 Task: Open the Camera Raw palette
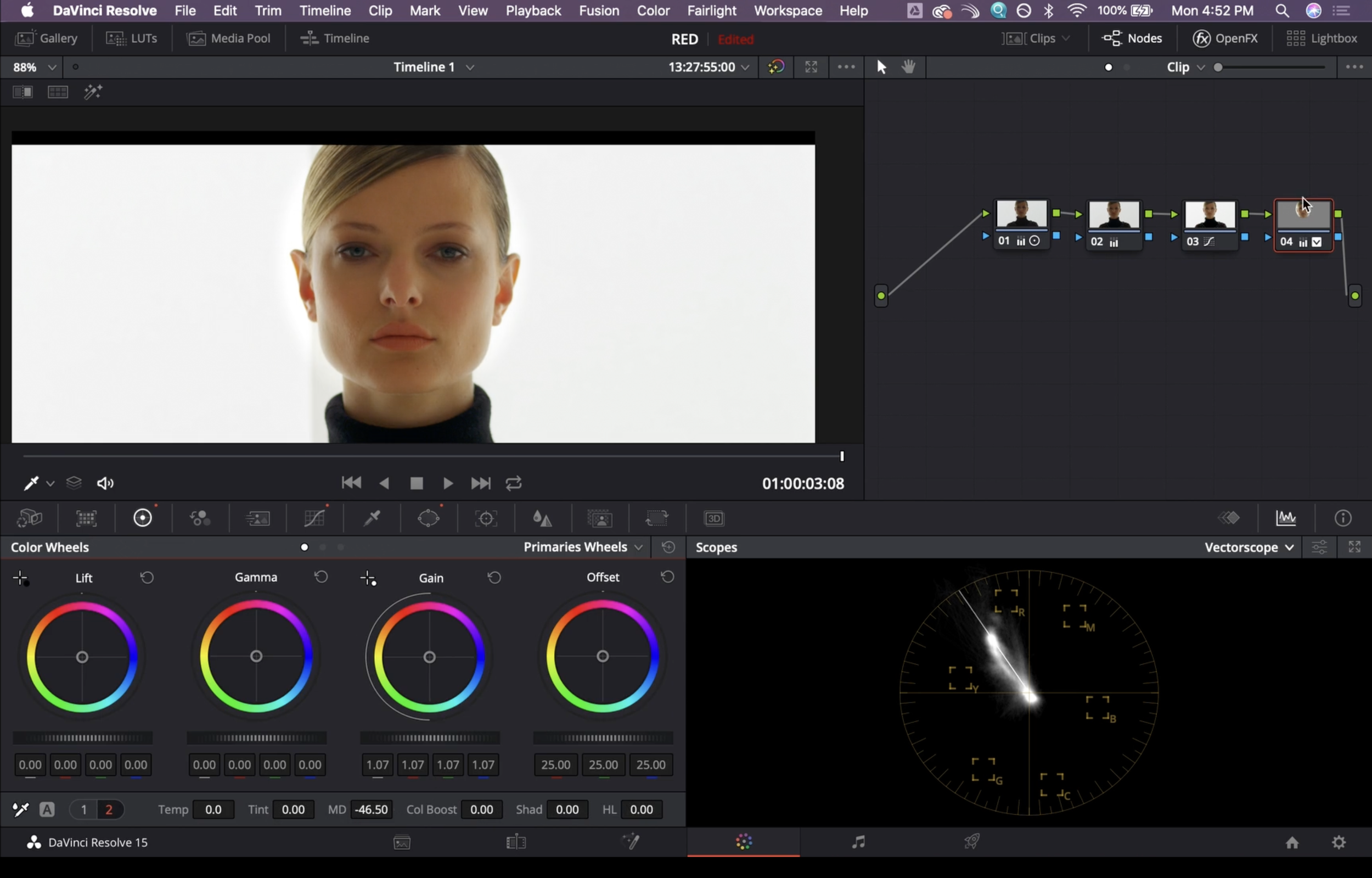point(30,518)
